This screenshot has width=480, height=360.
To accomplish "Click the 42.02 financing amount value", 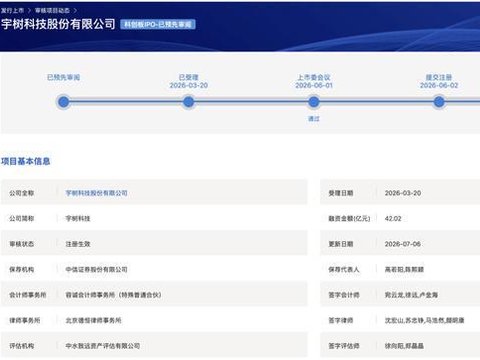I will (393, 219).
